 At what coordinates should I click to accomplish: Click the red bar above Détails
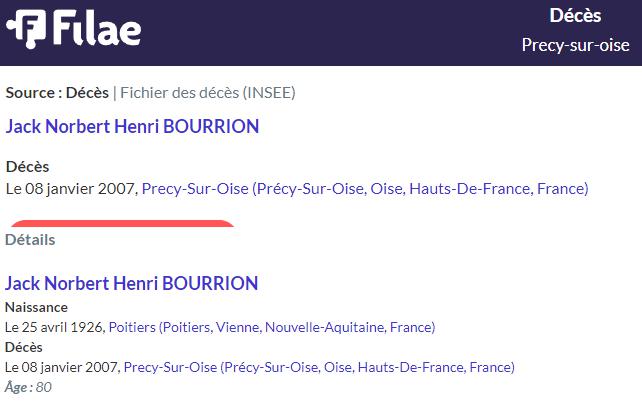pos(122,224)
